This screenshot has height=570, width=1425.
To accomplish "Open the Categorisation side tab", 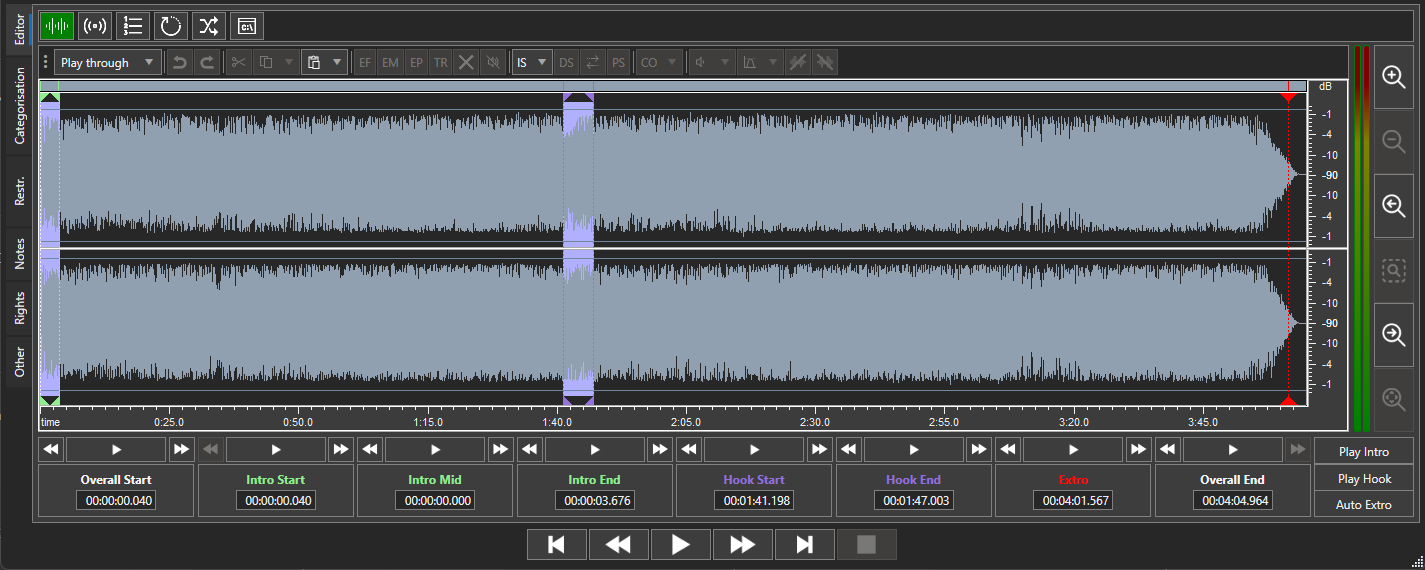I will click(x=19, y=105).
